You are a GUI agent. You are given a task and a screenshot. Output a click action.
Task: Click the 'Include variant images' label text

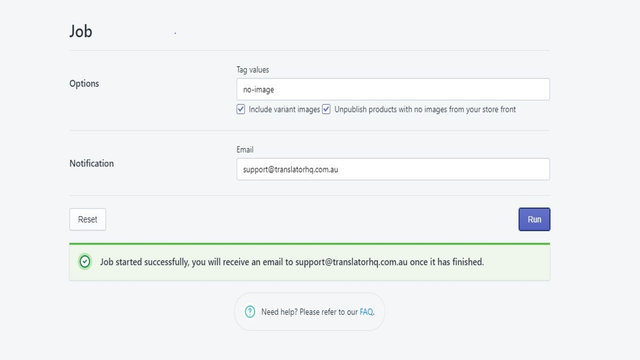[x=284, y=109]
